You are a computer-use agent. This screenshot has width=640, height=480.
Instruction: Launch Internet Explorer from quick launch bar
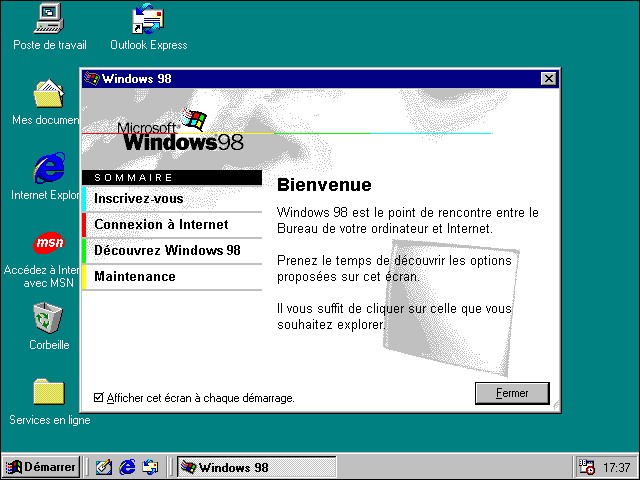pyautogui.click(x=127, y=467)
